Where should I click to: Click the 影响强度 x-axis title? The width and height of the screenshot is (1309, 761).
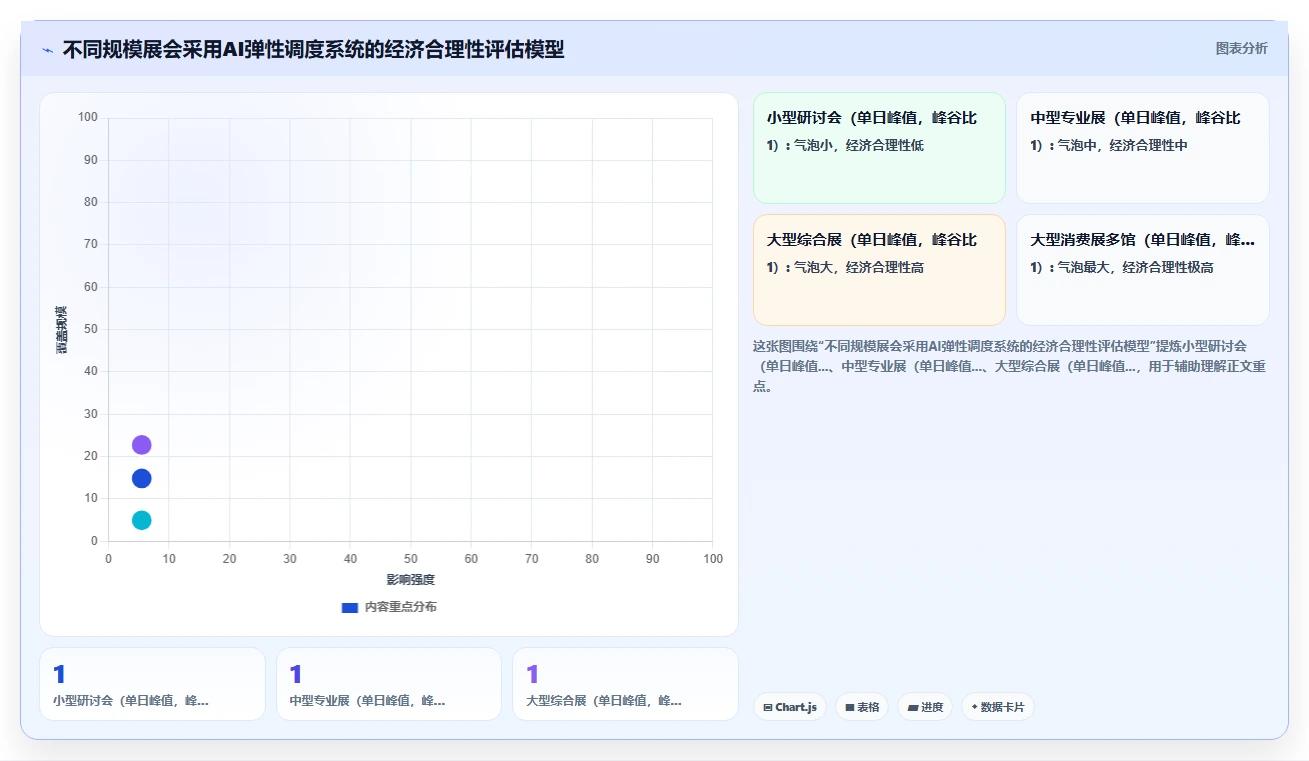tap(411, 580)
